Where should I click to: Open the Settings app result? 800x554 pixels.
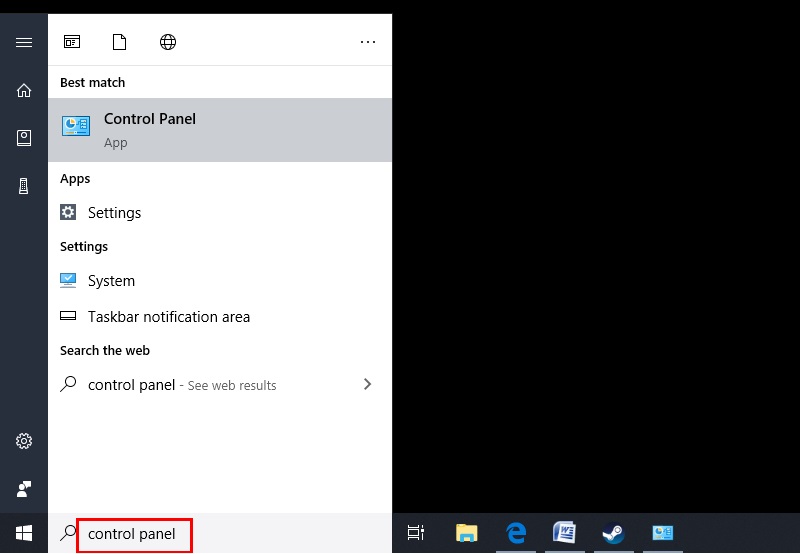220,212
